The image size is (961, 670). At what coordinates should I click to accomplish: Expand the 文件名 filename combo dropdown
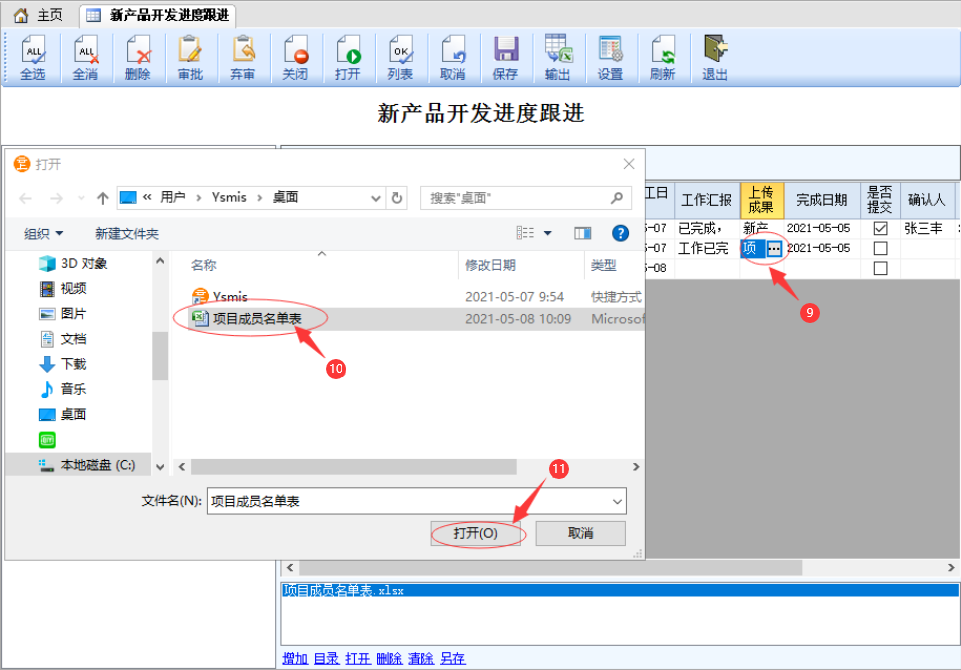617,501
